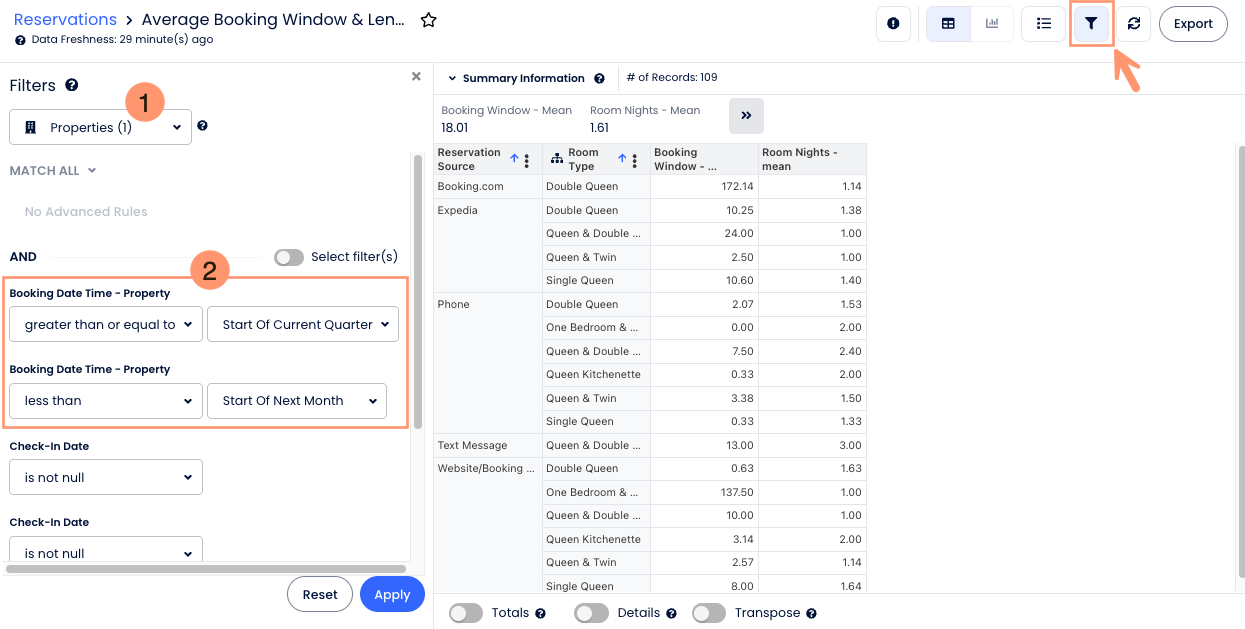Click the filter funnel icon in toolbar
The height and width of the screenshot is (629, 1245).
1091,24
